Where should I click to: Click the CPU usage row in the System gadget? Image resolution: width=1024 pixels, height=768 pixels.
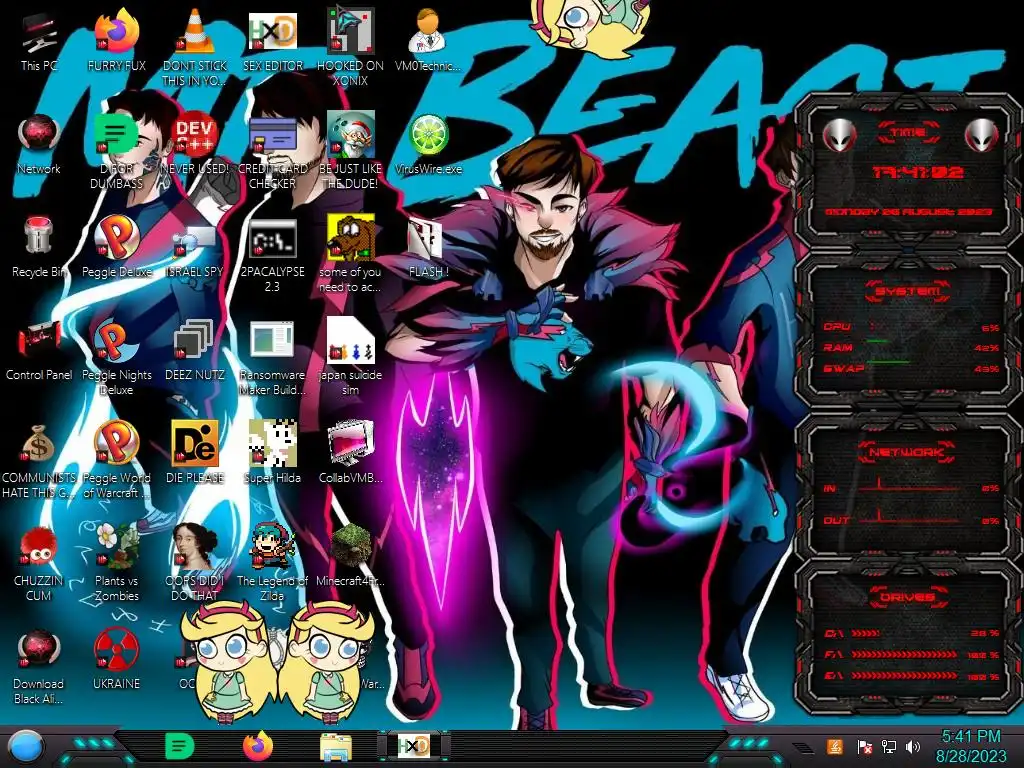click(x=911, y=327)
